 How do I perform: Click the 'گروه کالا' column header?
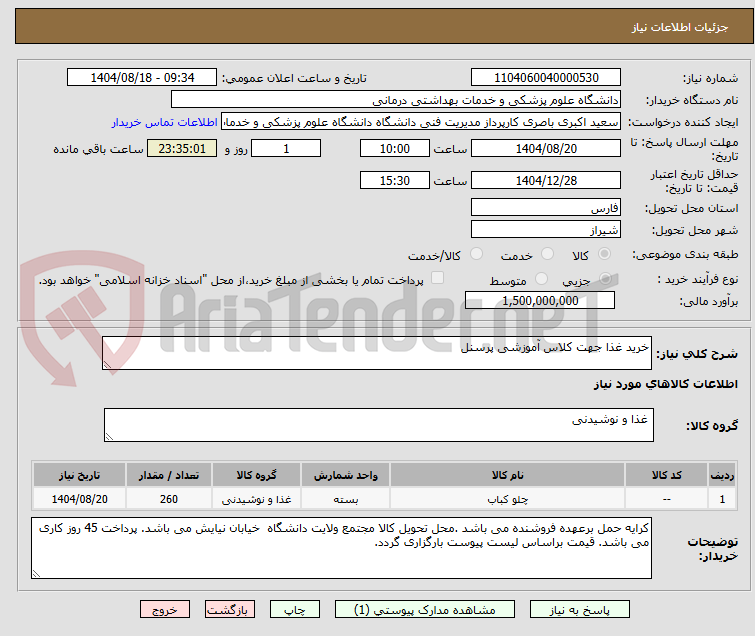[256, 475]
